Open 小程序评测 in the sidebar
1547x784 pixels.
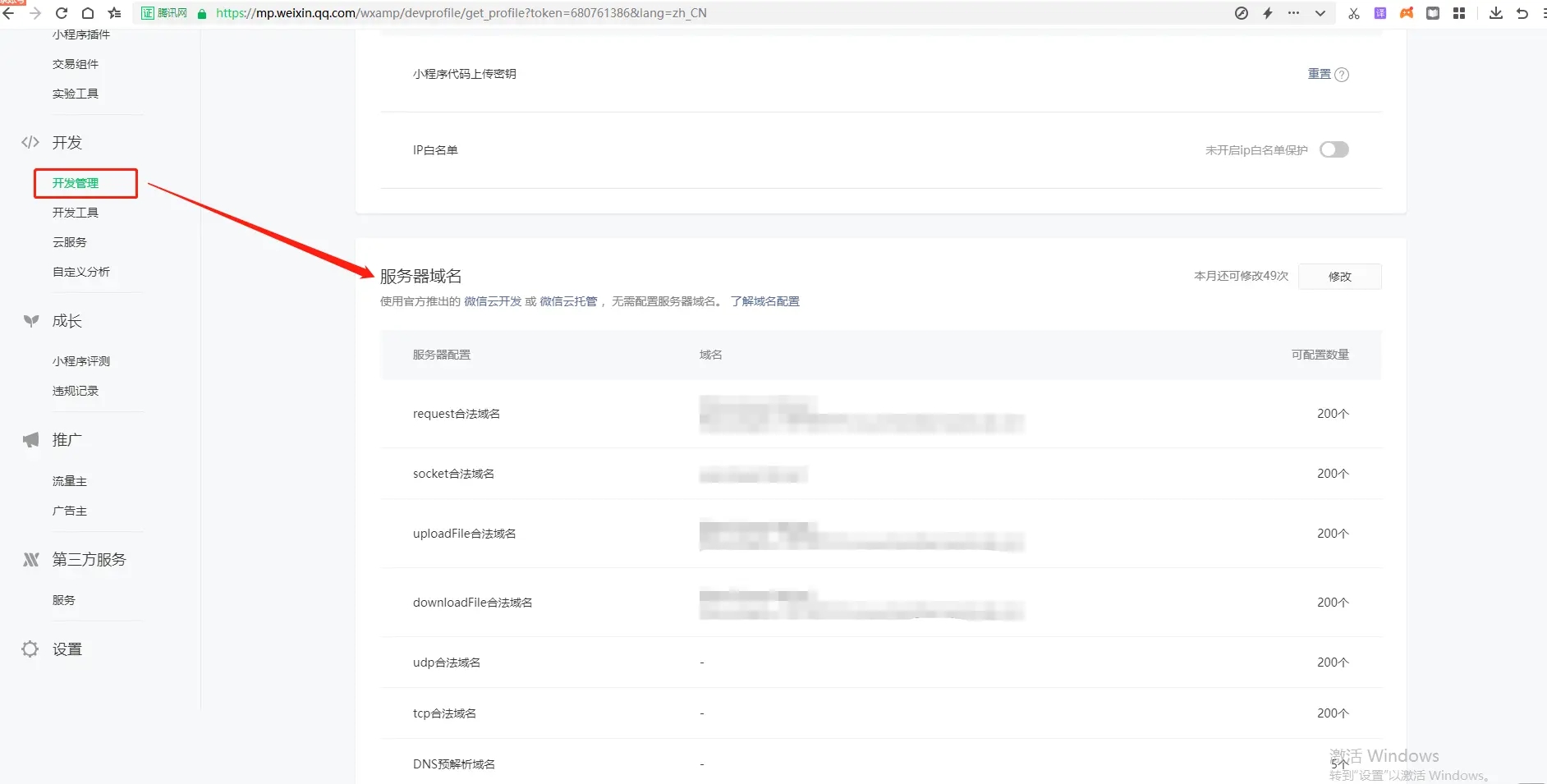coord(81,361)
